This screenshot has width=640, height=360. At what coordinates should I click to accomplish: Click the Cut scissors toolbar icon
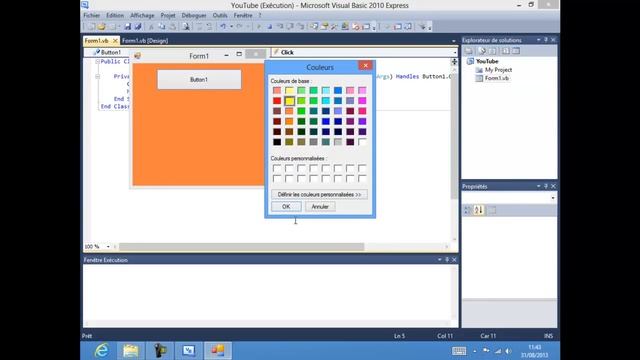[x=151, y=27]
